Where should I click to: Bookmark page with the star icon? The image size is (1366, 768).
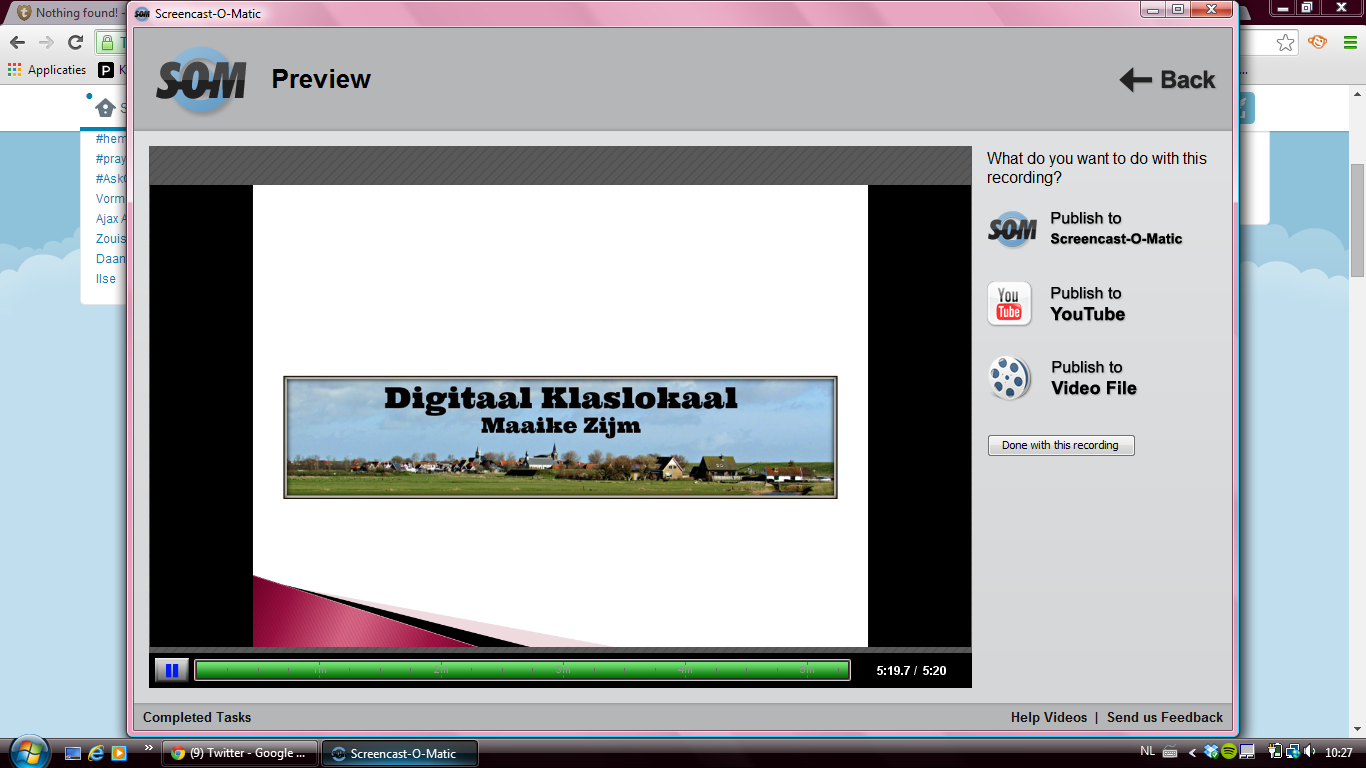tap(1286, 42)
